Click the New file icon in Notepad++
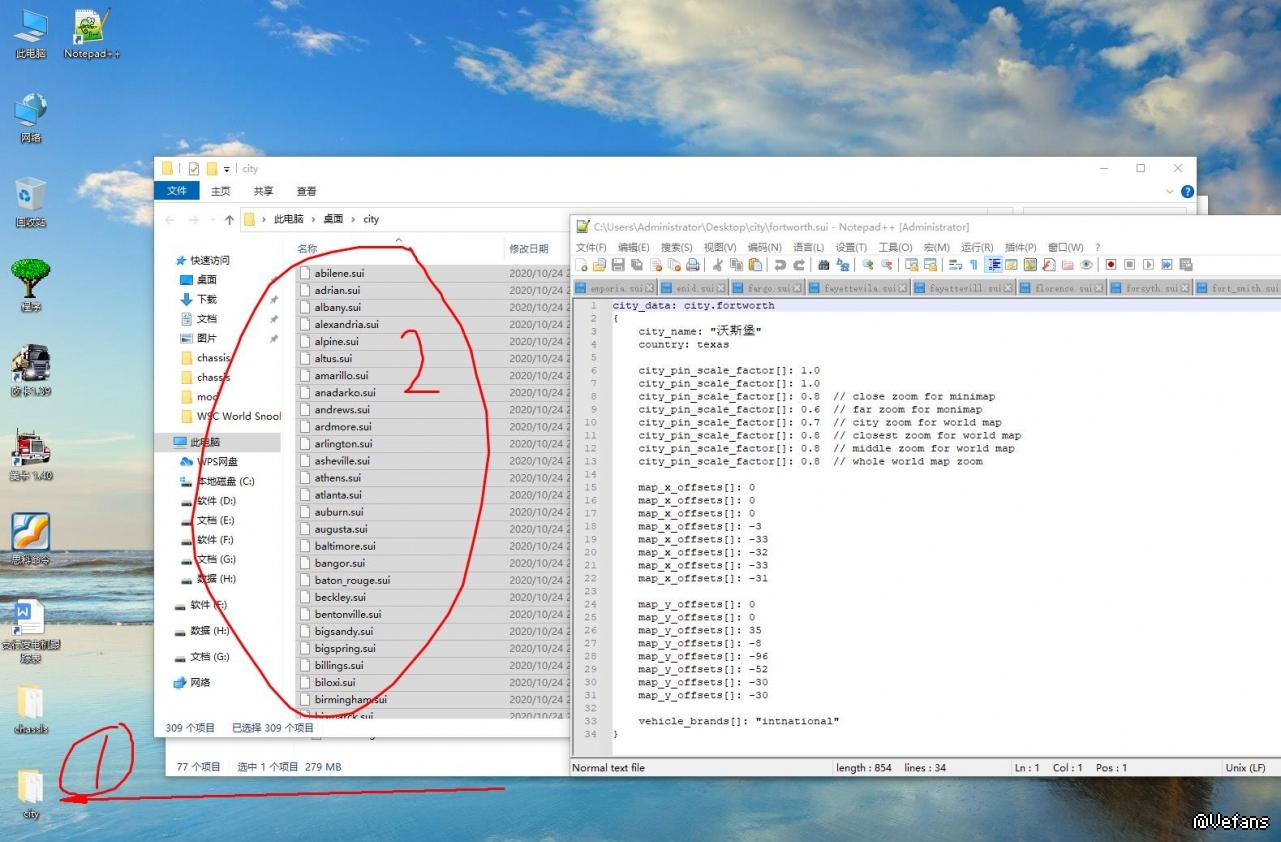The height and width of the screenshot is (842, 1281). (x=581, y=265)
